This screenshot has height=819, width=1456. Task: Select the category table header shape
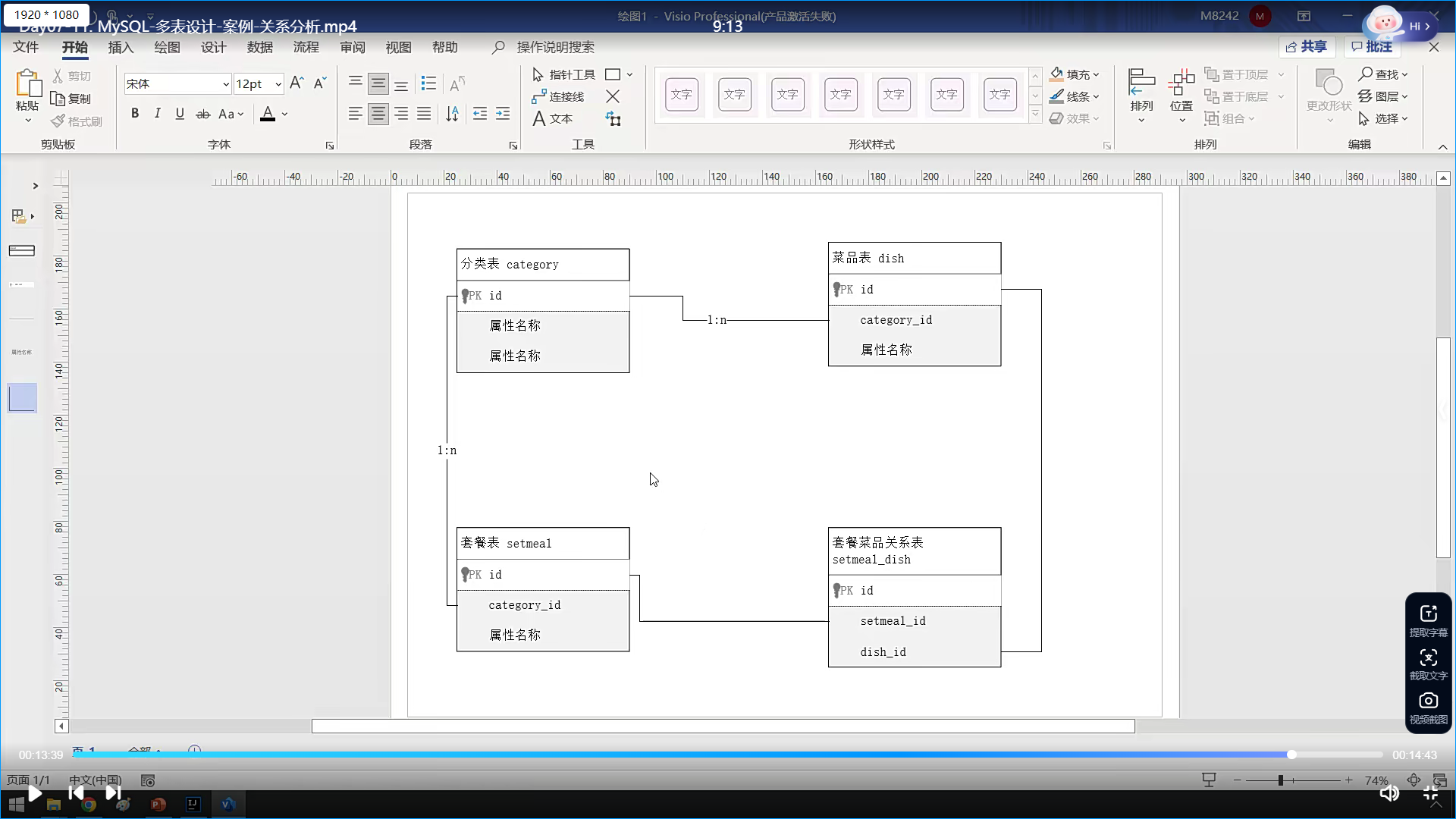pos(543,265)
